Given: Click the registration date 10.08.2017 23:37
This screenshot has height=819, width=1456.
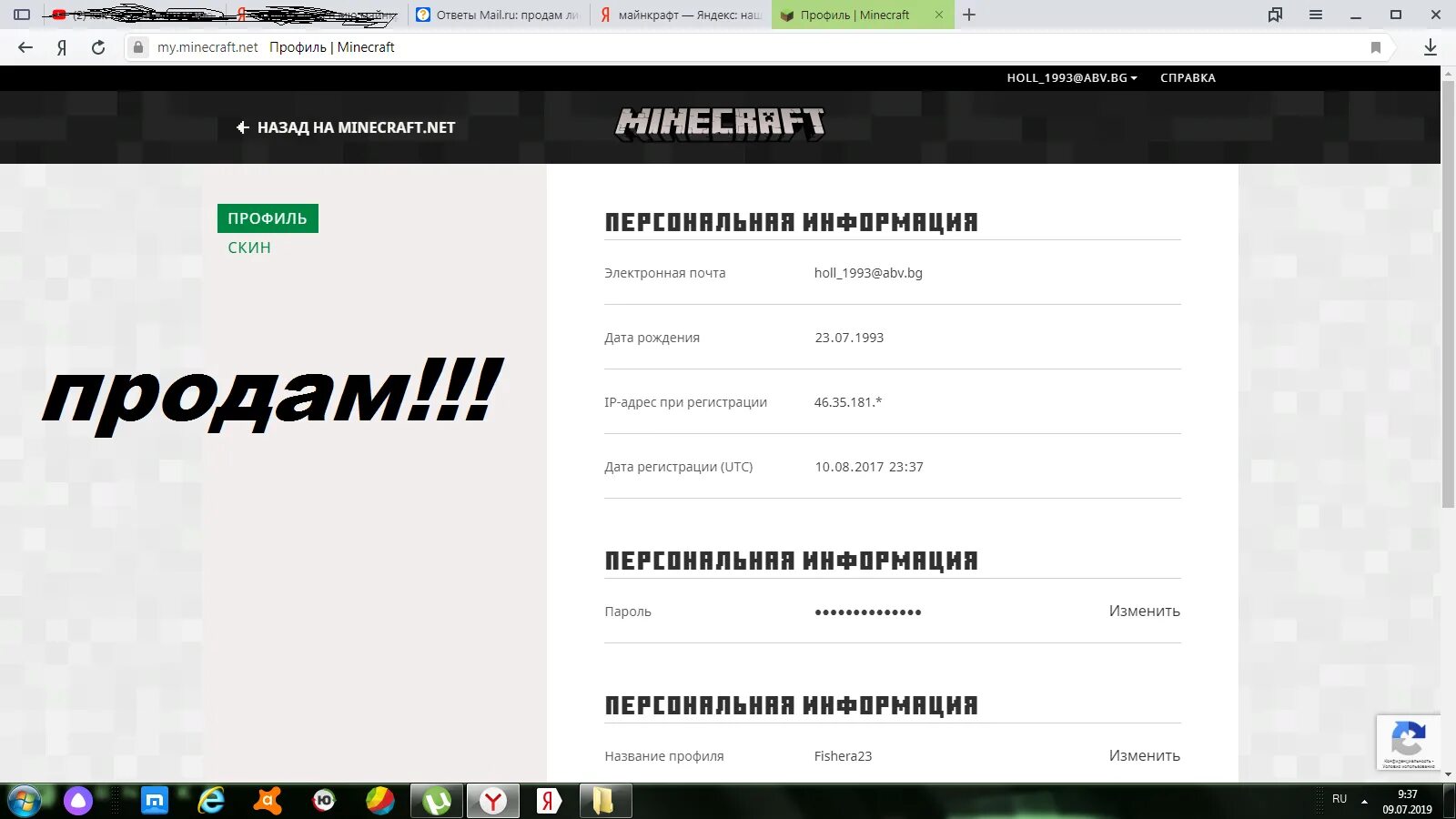Looking at the screenshot, I should [x=869, y=467].
